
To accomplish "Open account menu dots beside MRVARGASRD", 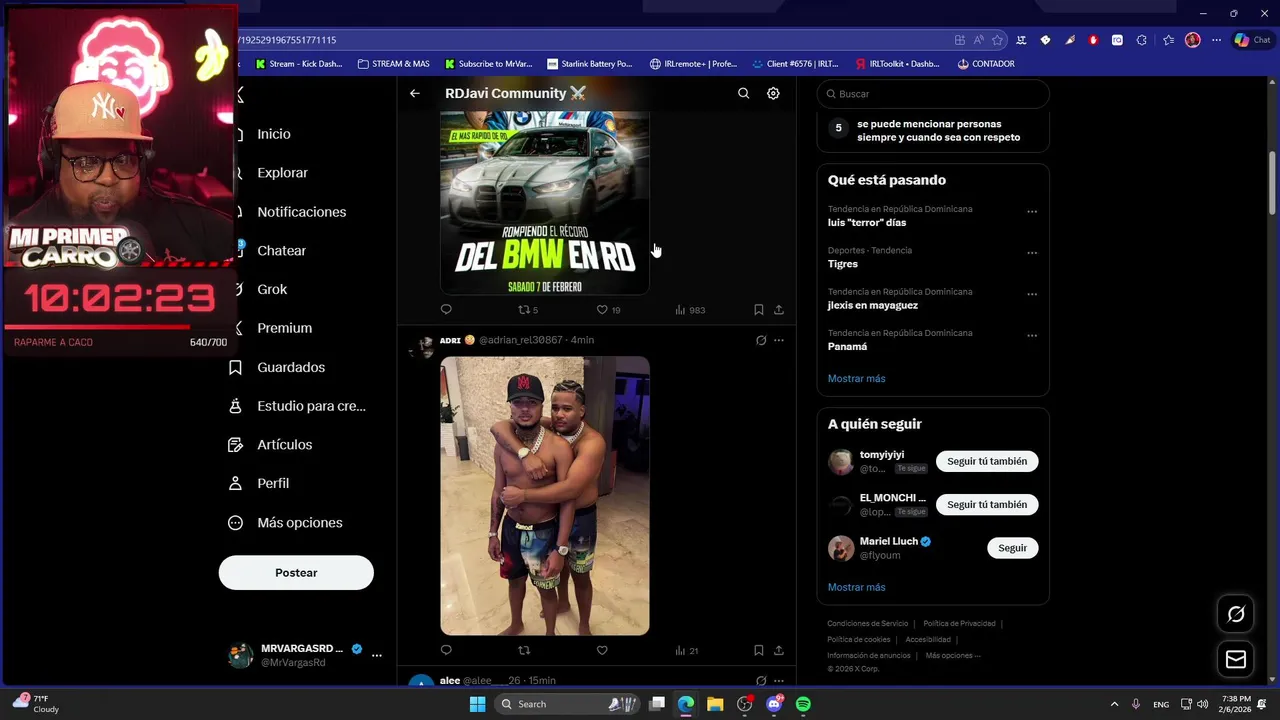I will coord(377,655).
